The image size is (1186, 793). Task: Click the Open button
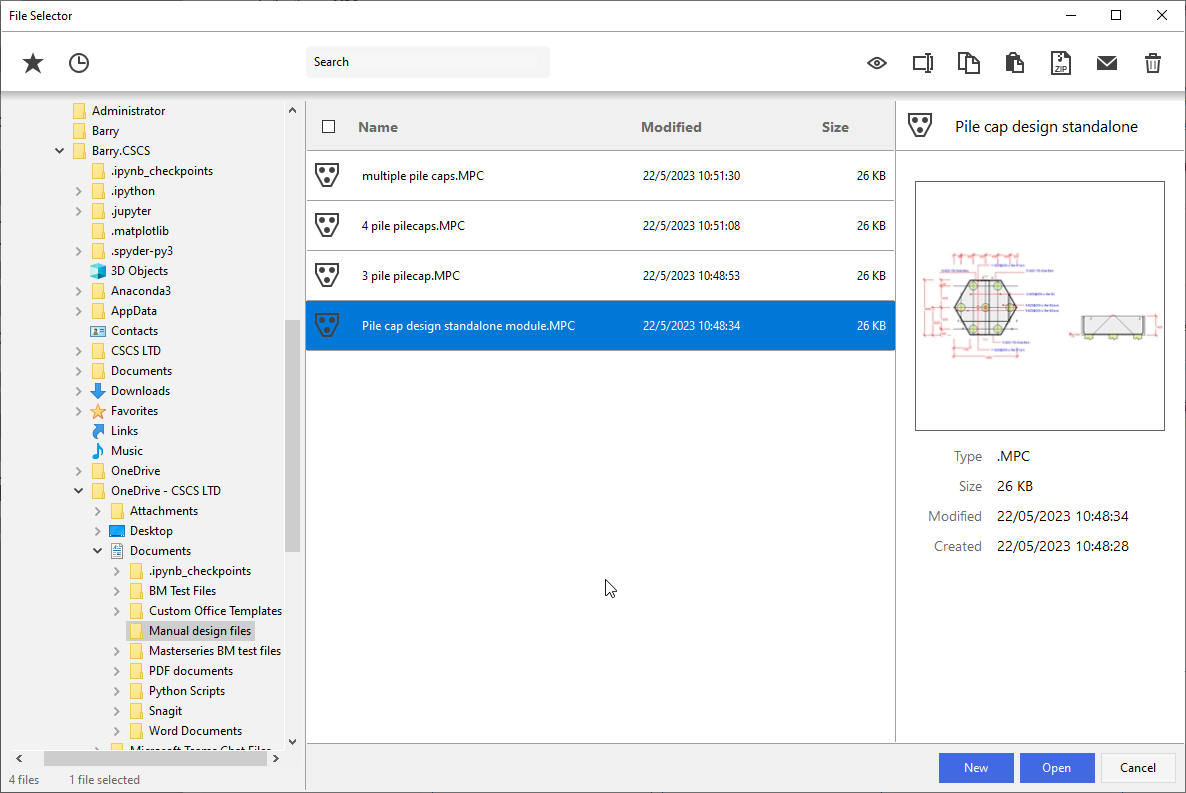1057,768
